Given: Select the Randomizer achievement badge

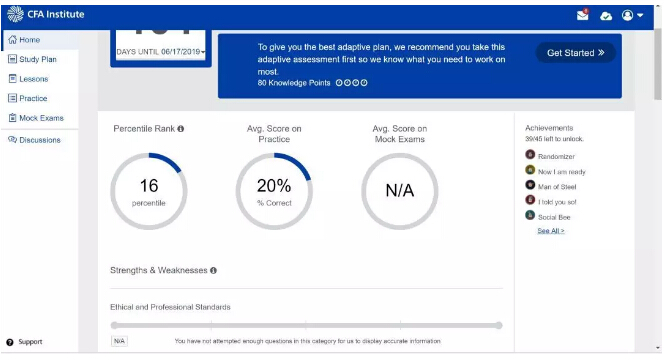Looking at the screenshot, I should [530, 155].
